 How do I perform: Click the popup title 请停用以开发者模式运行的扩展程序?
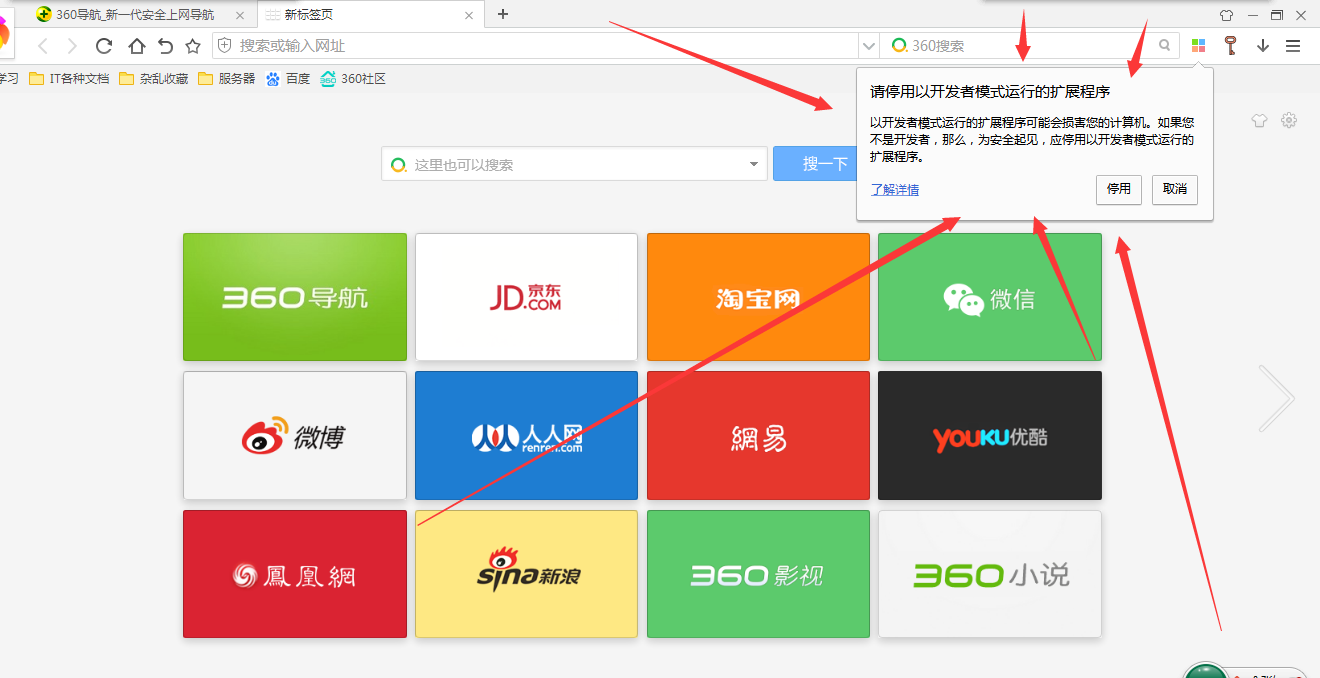pos(990,92)
